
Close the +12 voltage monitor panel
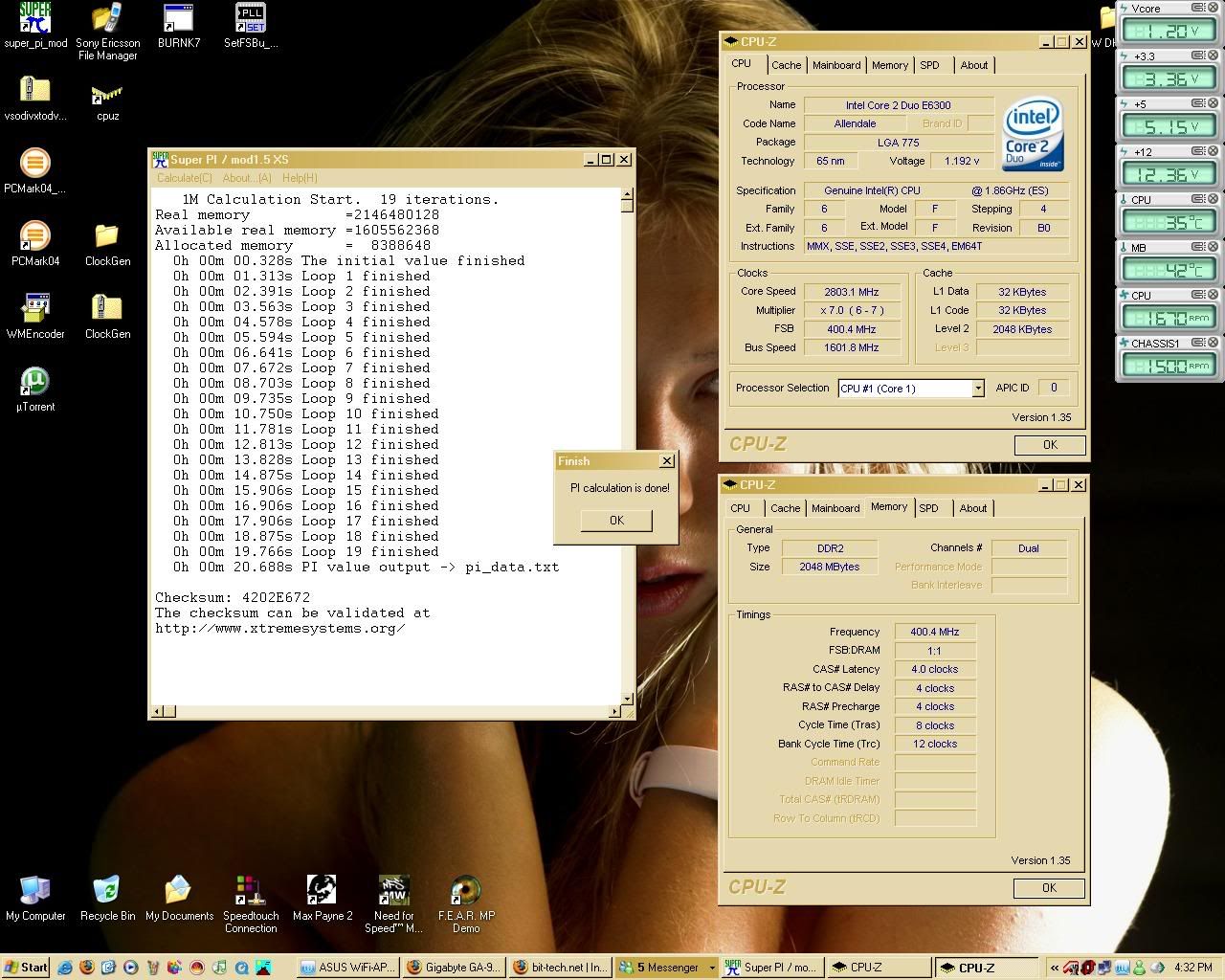[1213, 151]
